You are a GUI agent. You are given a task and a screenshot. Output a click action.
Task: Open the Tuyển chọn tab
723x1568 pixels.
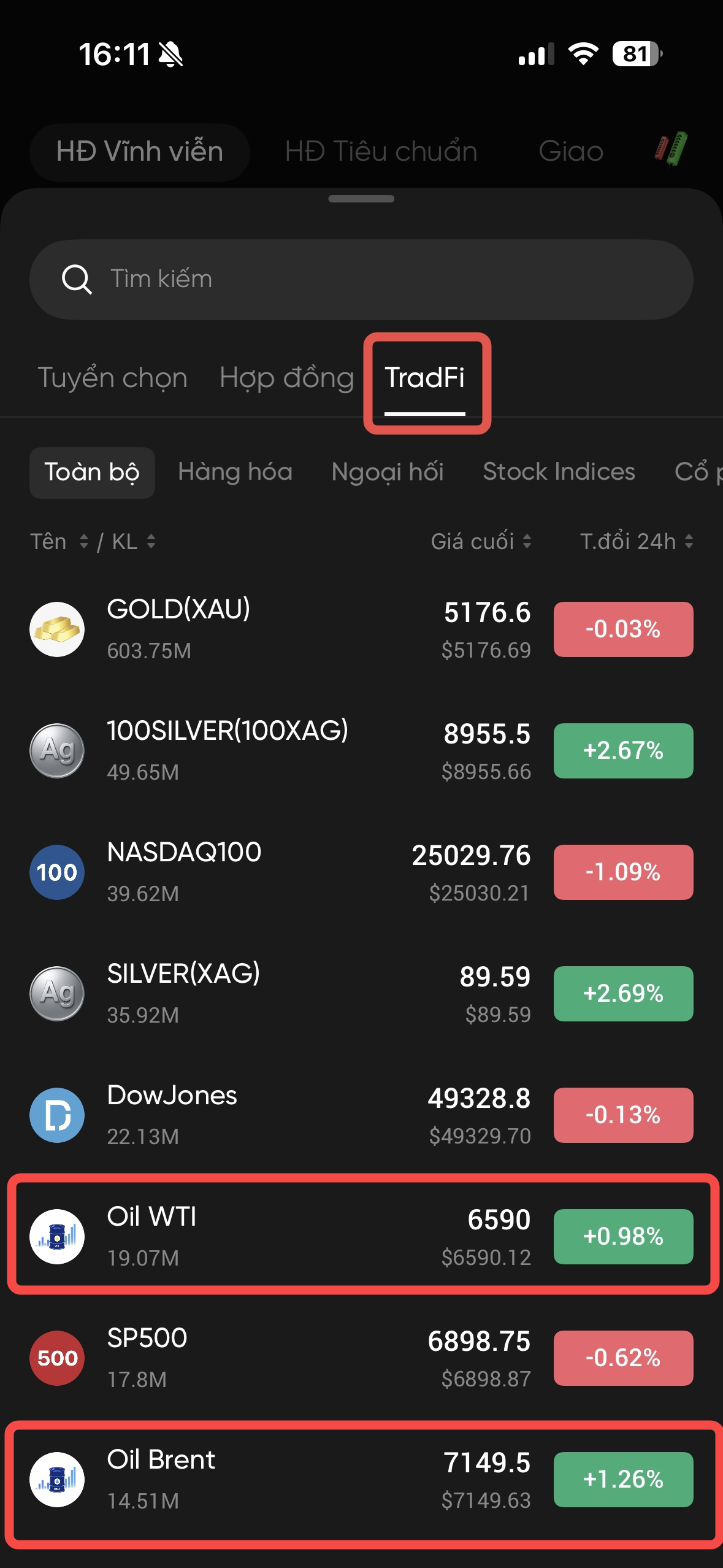112,378
